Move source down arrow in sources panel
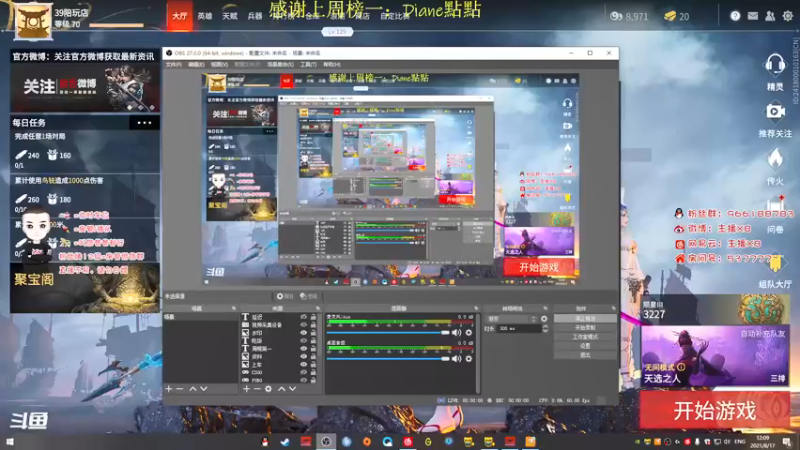Viewport: 800px width, 450px height. (292, 389)
